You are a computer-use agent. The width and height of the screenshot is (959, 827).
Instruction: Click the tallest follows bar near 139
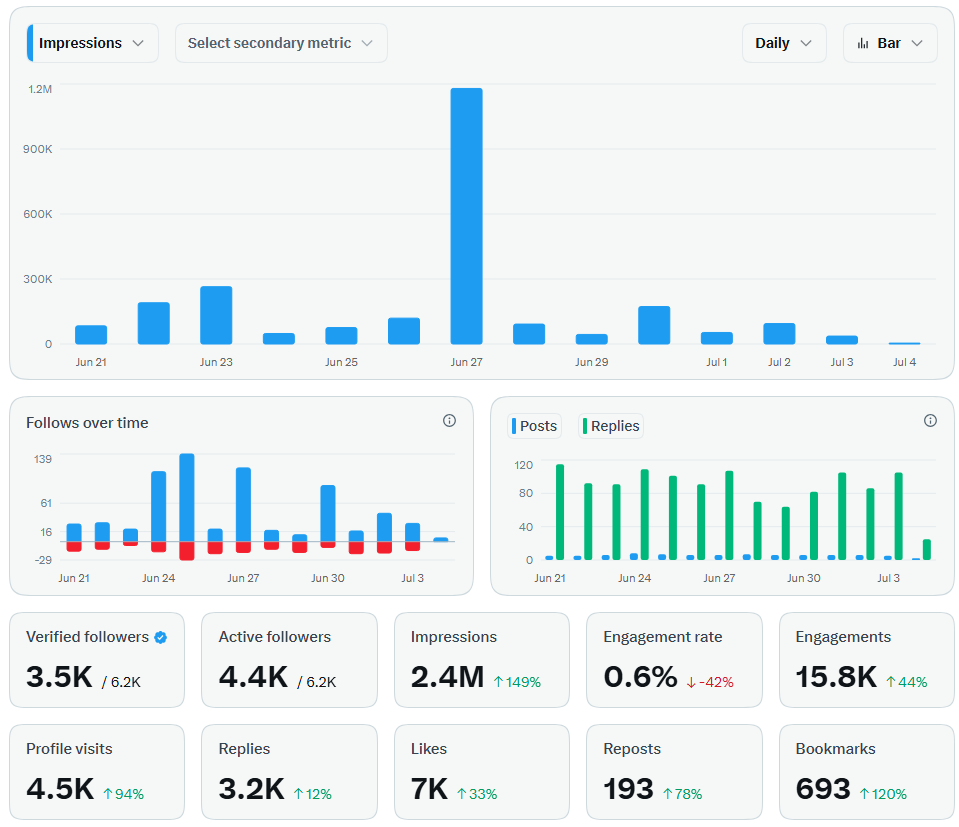tap(187, 497)
